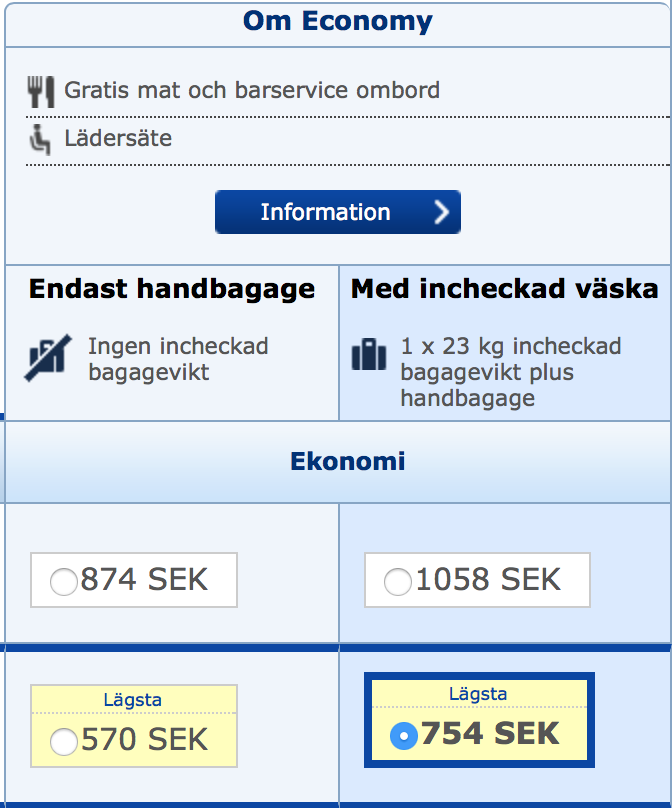Click the 1 x 23 kg baggage description
672x808 pixels.
click(x=510, y=372)
